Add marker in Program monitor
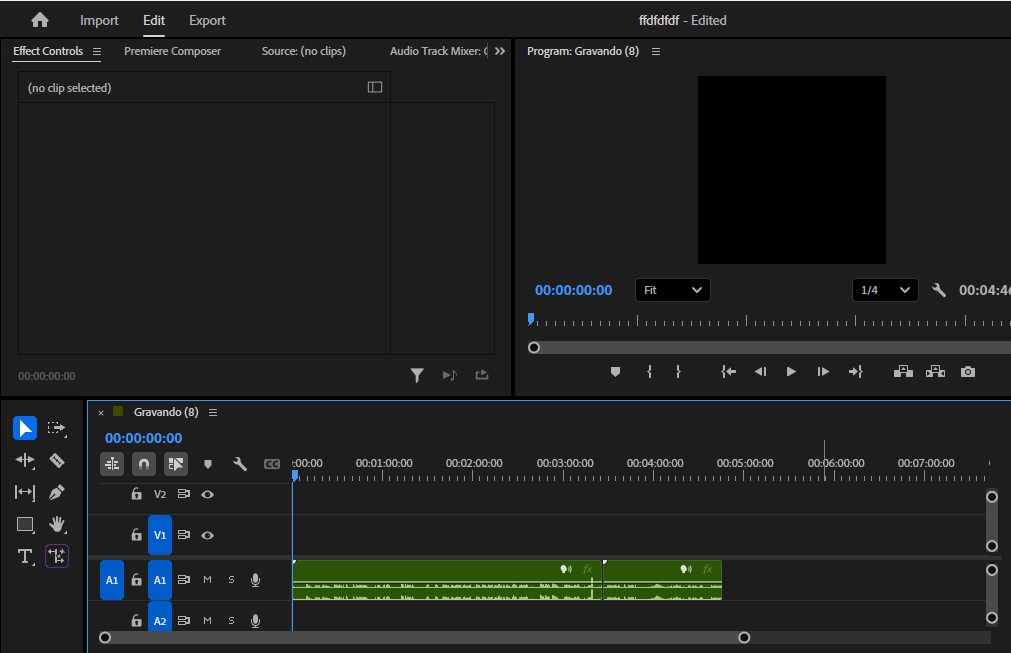This screenshot has width=1011, height=653. (615, 372)
